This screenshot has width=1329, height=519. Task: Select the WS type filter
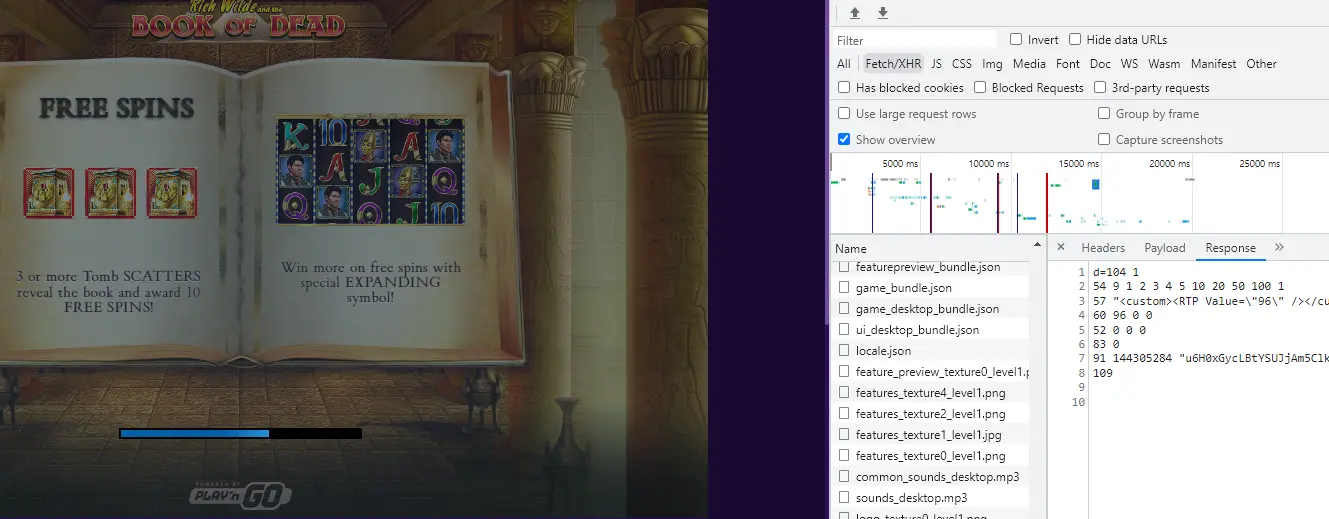click(x=1129, y=64)
